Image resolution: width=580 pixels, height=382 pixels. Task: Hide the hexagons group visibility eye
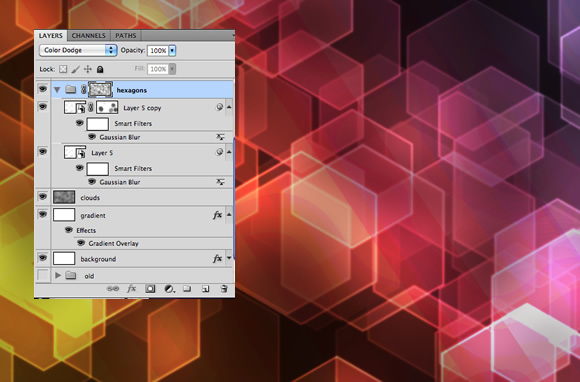click(x=43, y=89)
